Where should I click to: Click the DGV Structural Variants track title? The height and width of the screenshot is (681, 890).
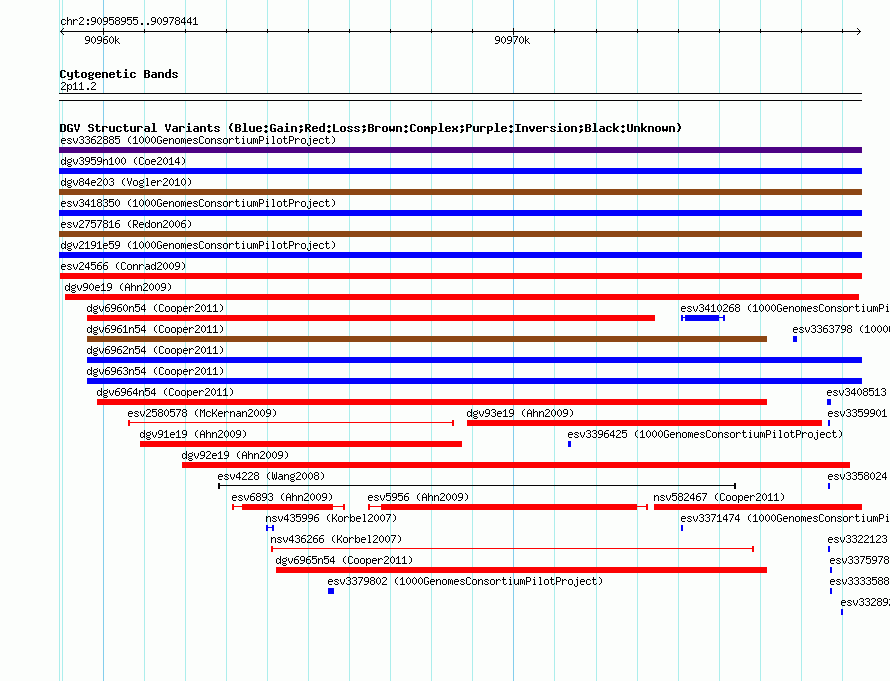point(371,128)
